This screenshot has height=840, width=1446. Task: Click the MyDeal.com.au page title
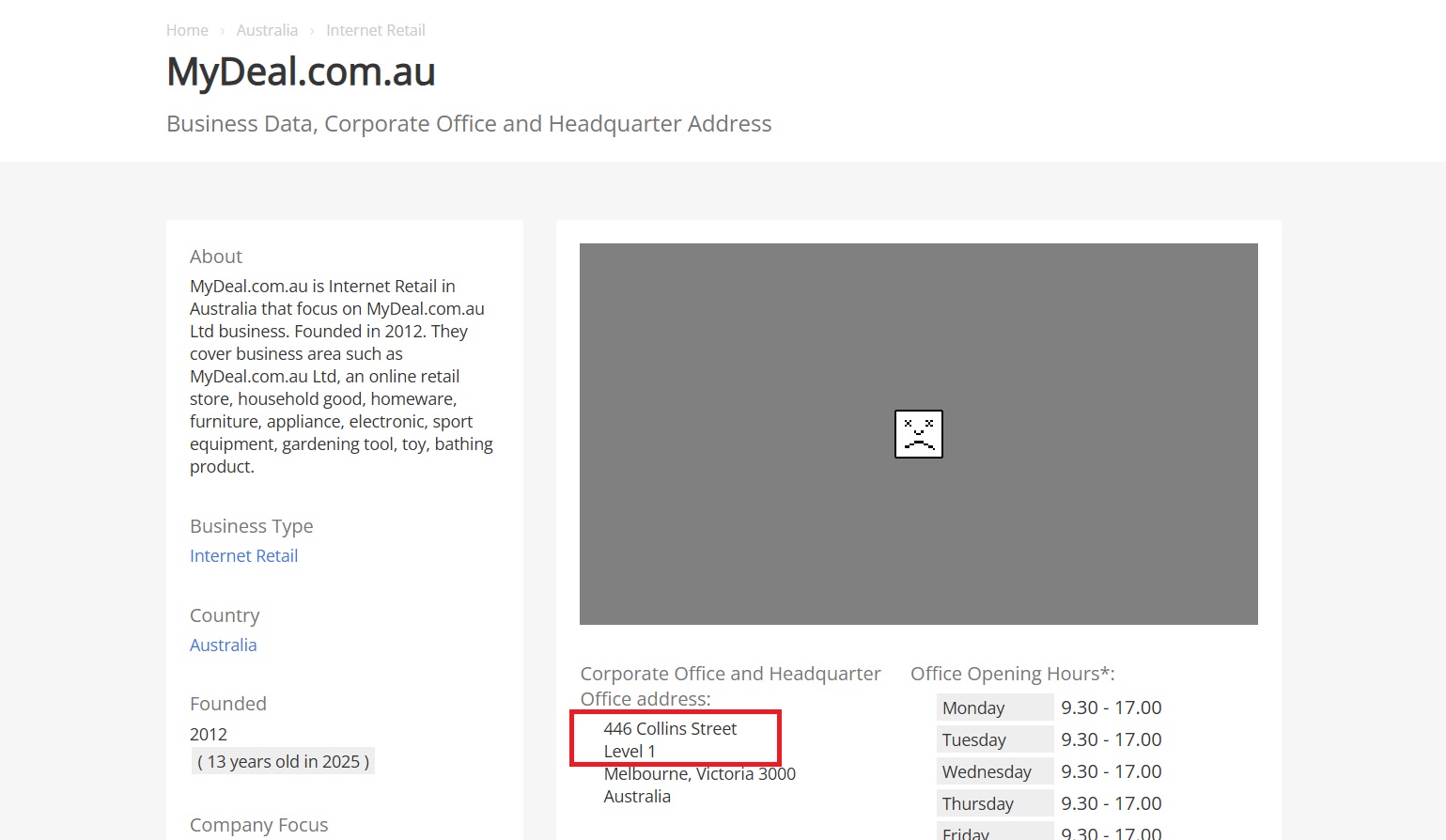(301, 71)
